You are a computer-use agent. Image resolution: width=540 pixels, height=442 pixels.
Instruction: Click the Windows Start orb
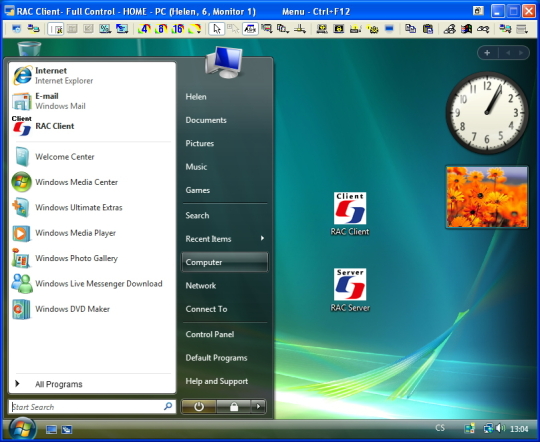(22, 429)
